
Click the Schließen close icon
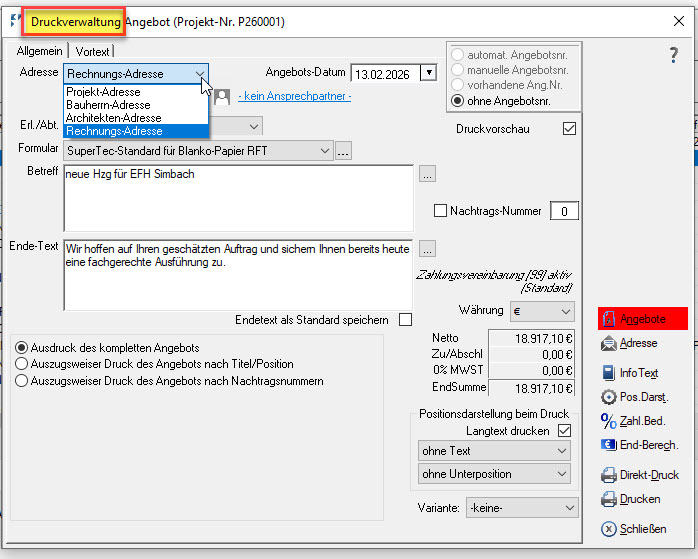click(x=609, y=529)
